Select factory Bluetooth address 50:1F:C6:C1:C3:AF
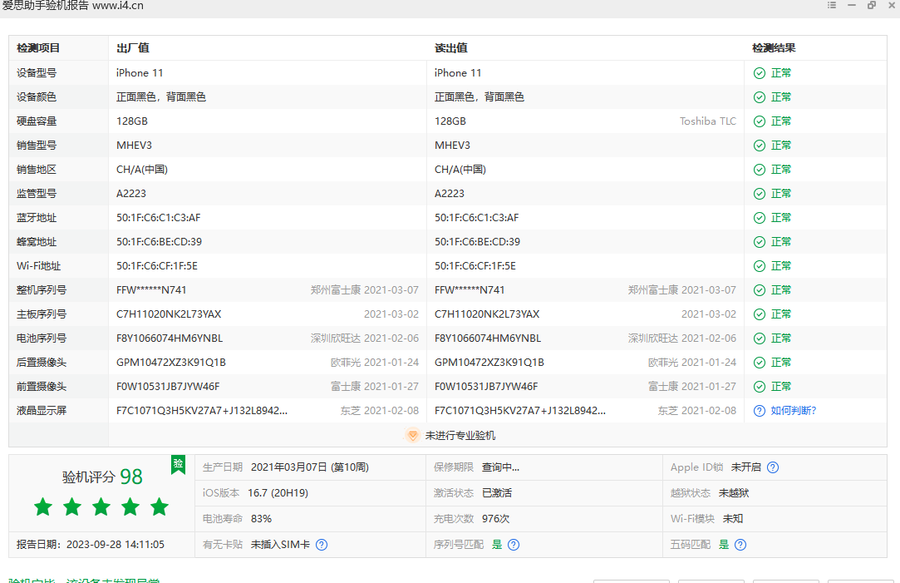This screenshot has height=583, width=900. [158, 217]
